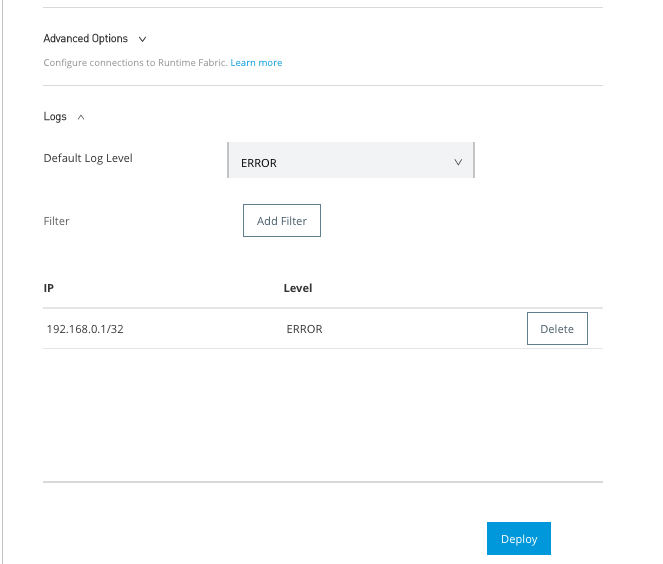Click the IP column header
The width and height of the screenshot is (663, 564).
click(48, 288)
